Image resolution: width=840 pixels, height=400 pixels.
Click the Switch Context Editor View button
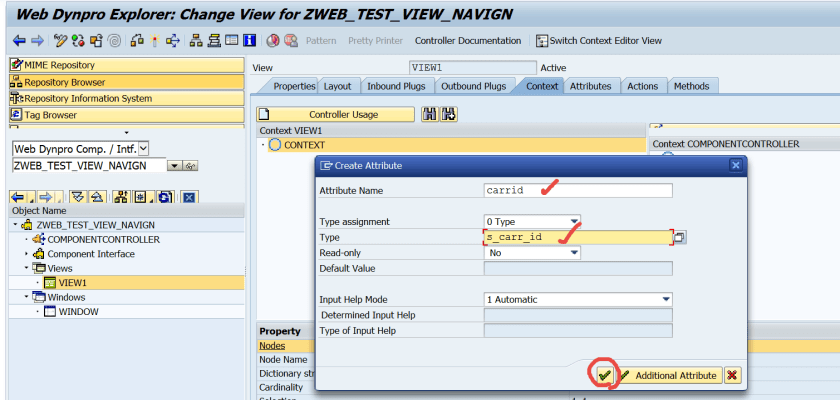coord(599,41)
